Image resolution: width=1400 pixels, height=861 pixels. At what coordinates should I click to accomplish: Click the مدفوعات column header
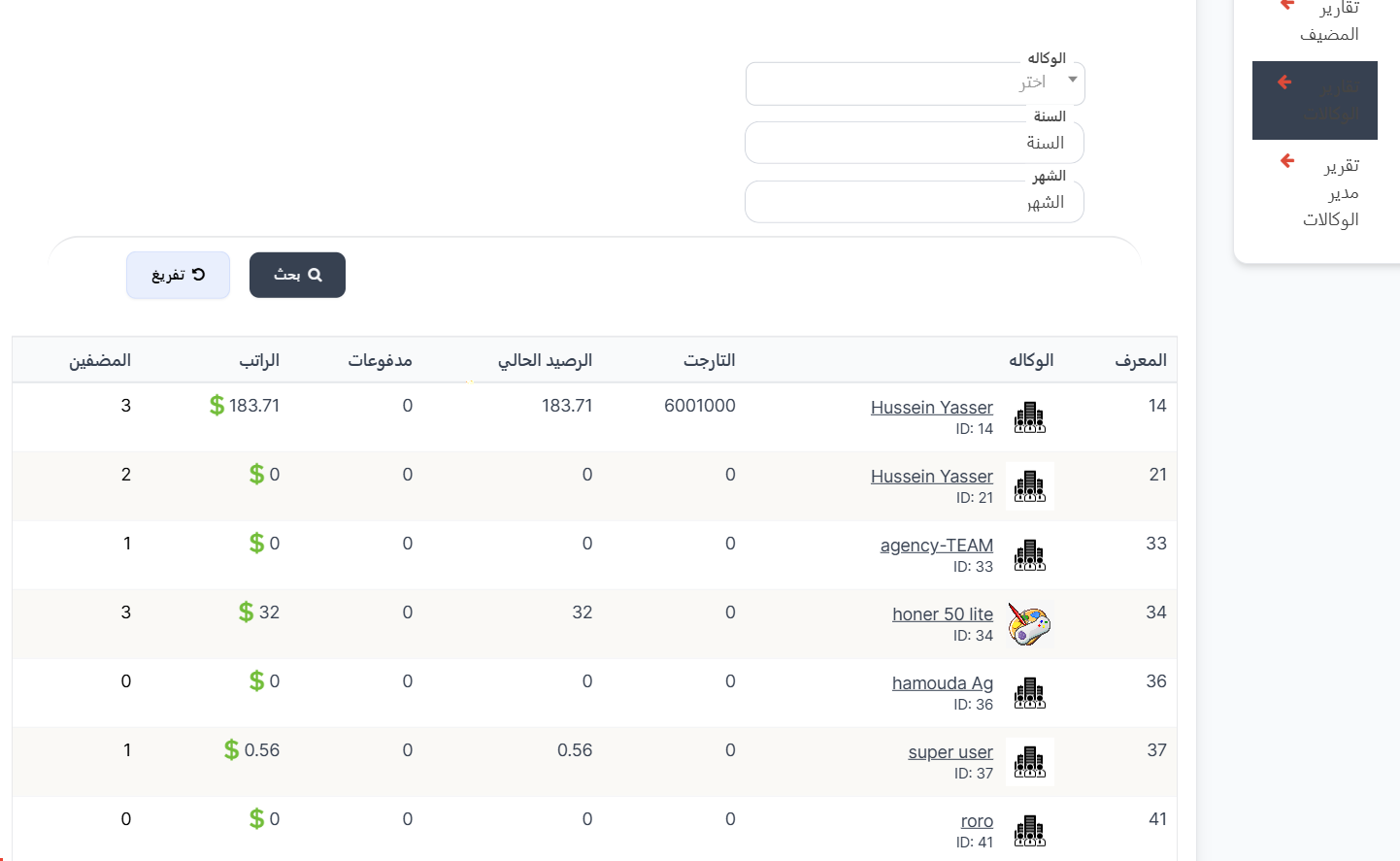(381, 360)
